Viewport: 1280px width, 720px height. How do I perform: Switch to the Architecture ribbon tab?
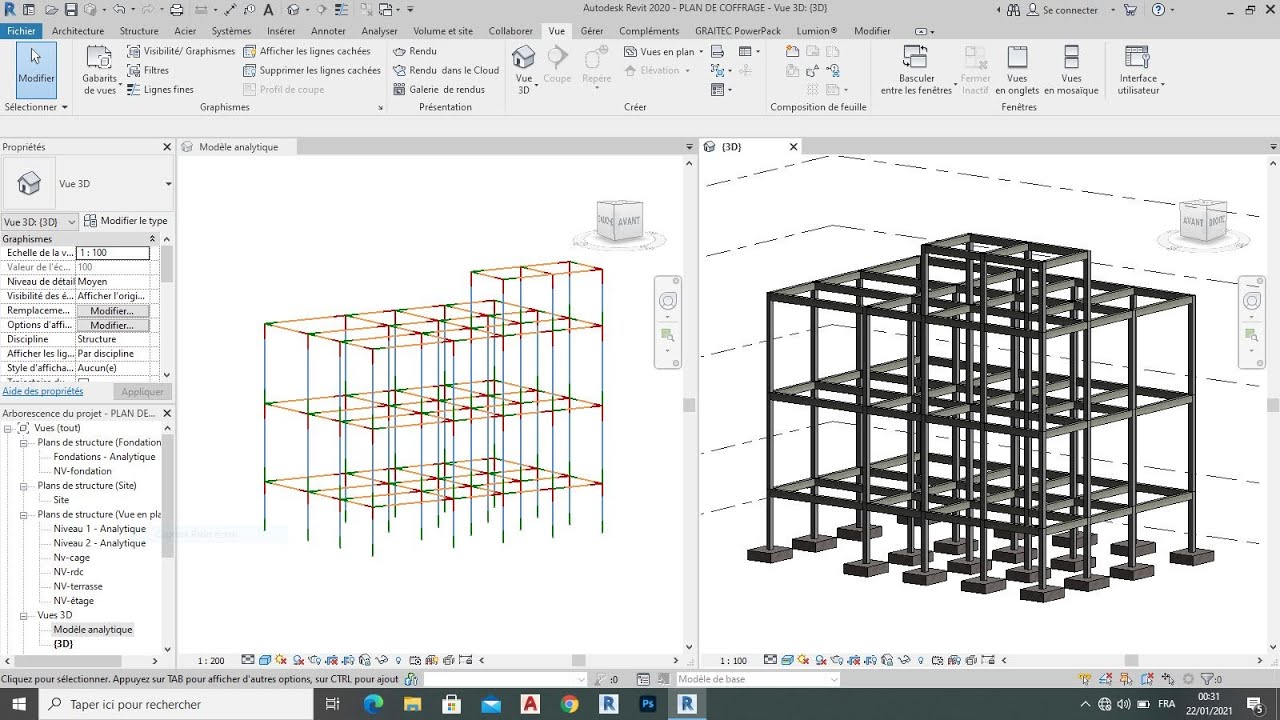click(x=78, y=31)
